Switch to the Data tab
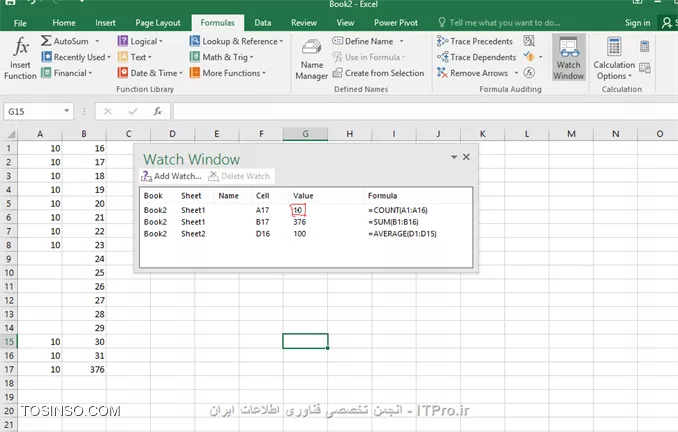 (x=262, y=23)
